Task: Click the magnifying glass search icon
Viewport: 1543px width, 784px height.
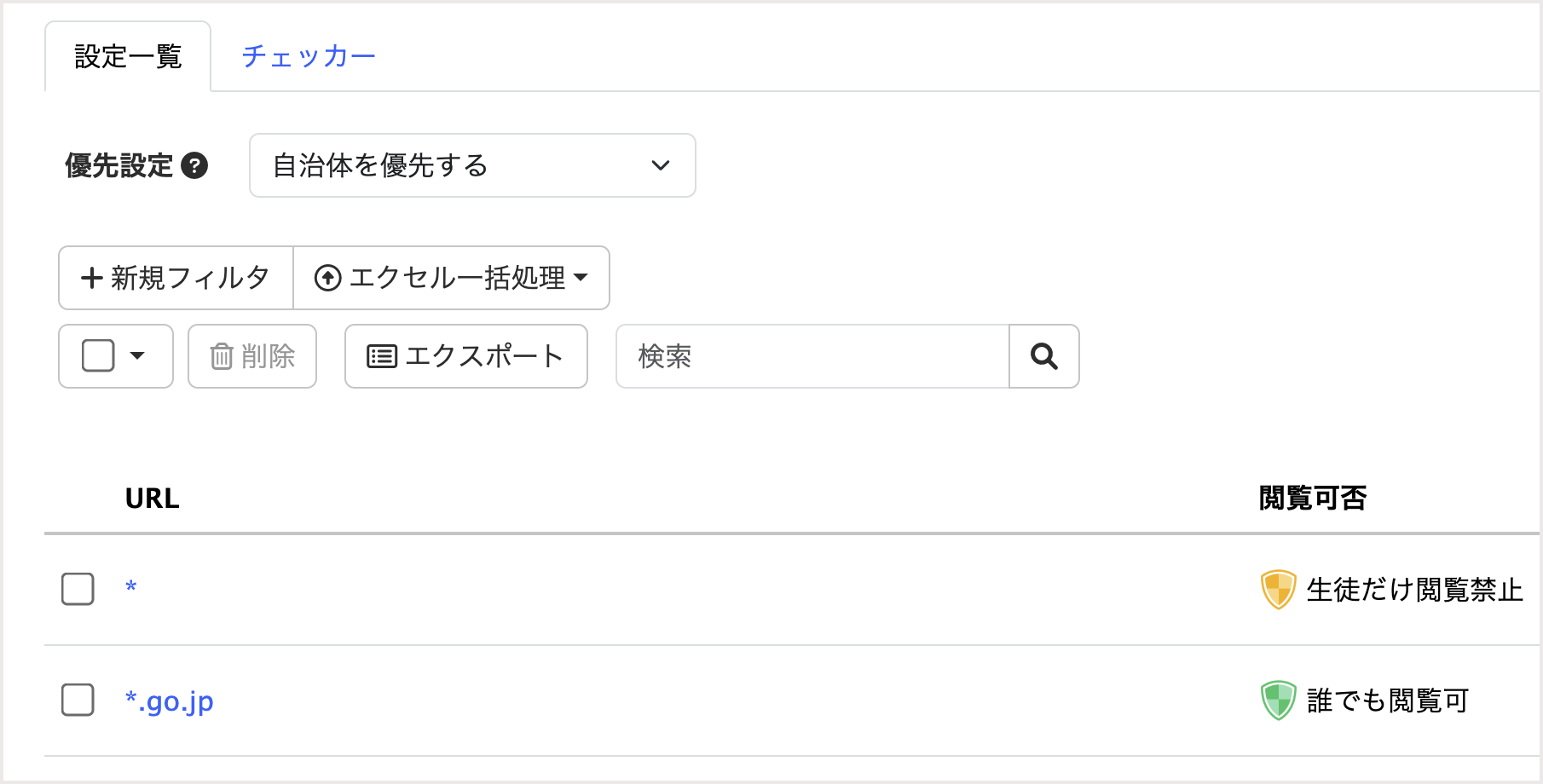Action: [x=1043, y=356]
